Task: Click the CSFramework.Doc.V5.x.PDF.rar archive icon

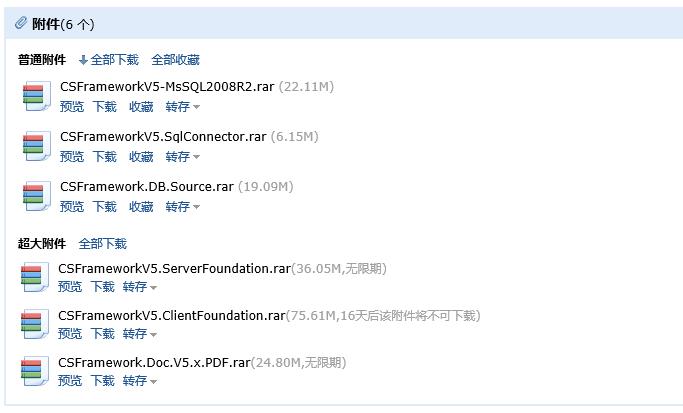Action: pyautogui.click(x=35, y=371)
